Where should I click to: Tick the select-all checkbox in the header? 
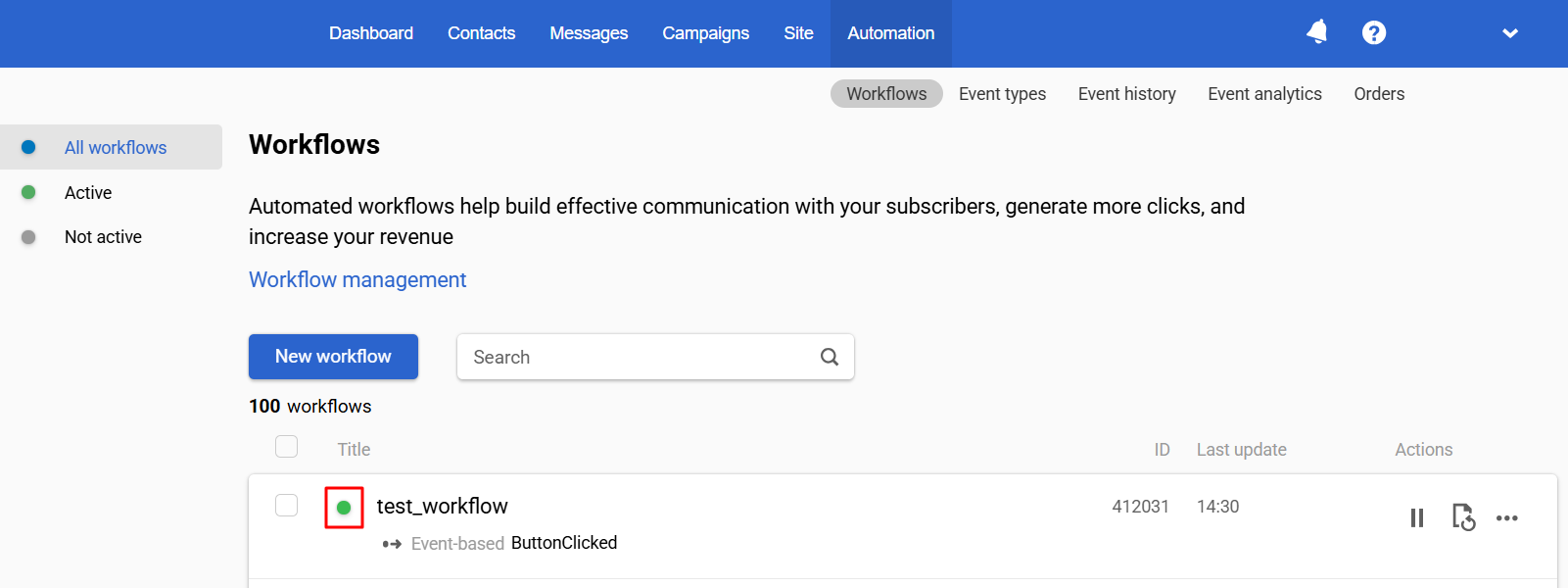tap(286, 447)
